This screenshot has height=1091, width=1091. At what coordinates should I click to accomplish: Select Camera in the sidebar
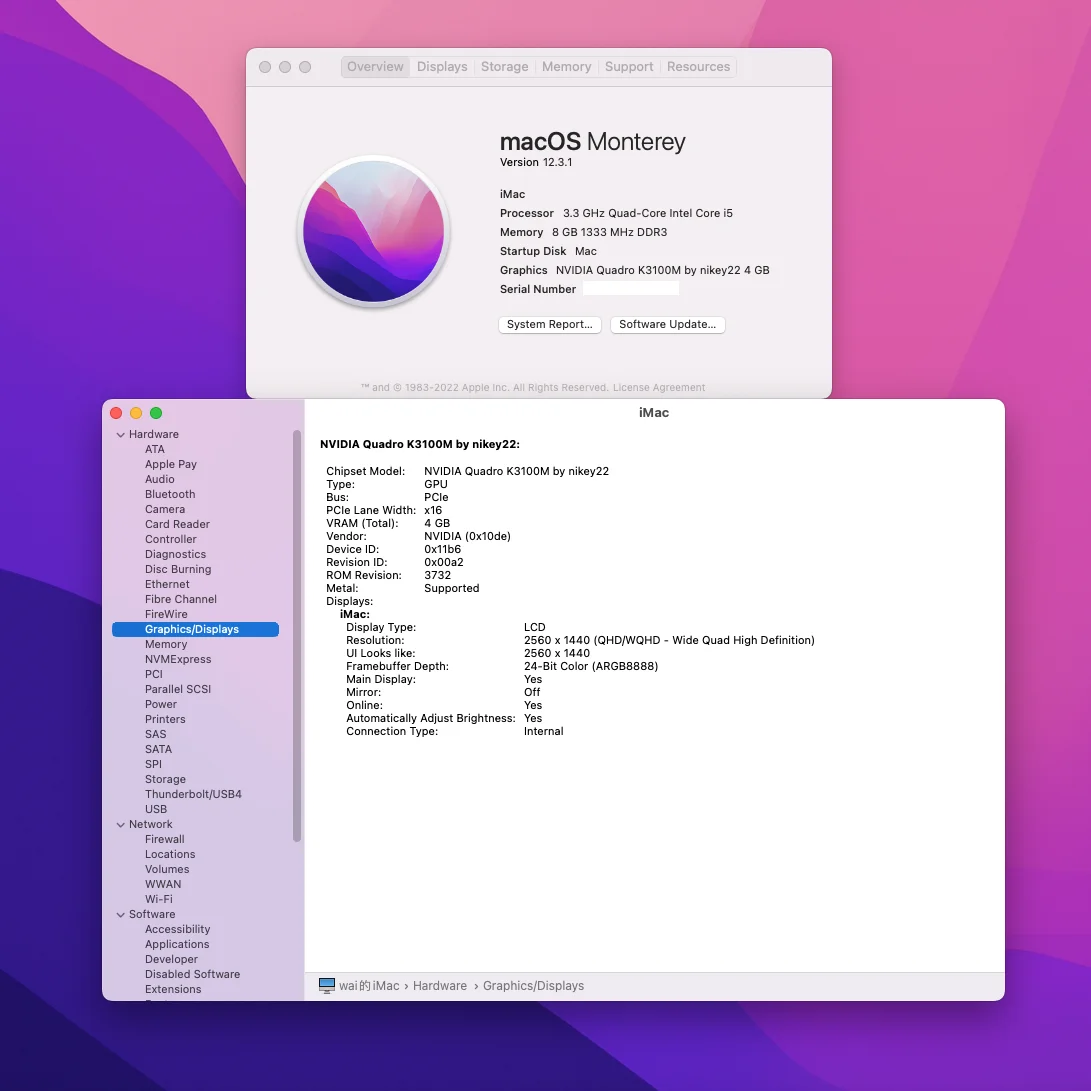[165, 509]
